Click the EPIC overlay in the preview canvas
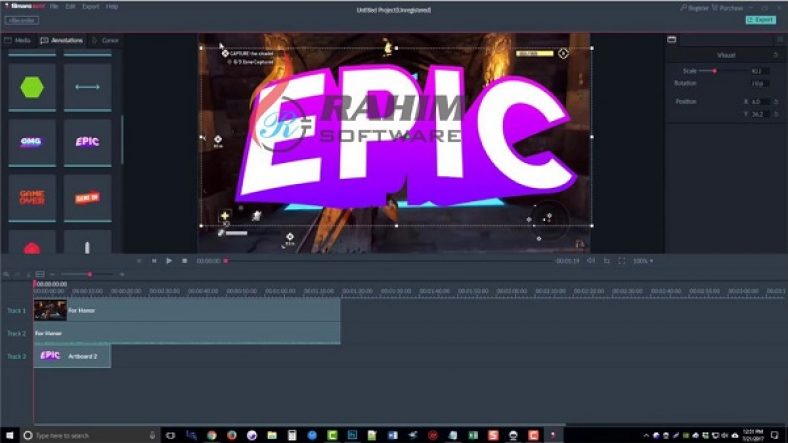 coord(407,138)
